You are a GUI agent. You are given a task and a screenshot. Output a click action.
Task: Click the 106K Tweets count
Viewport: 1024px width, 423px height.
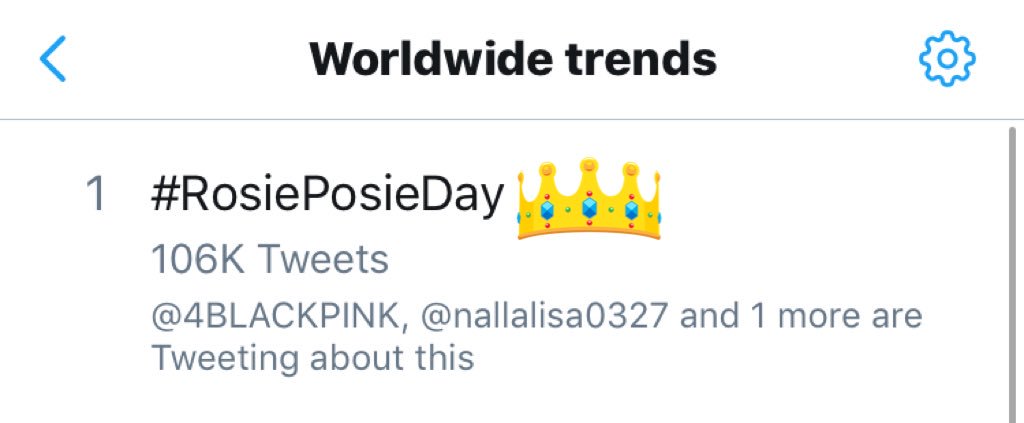point(269,260)
